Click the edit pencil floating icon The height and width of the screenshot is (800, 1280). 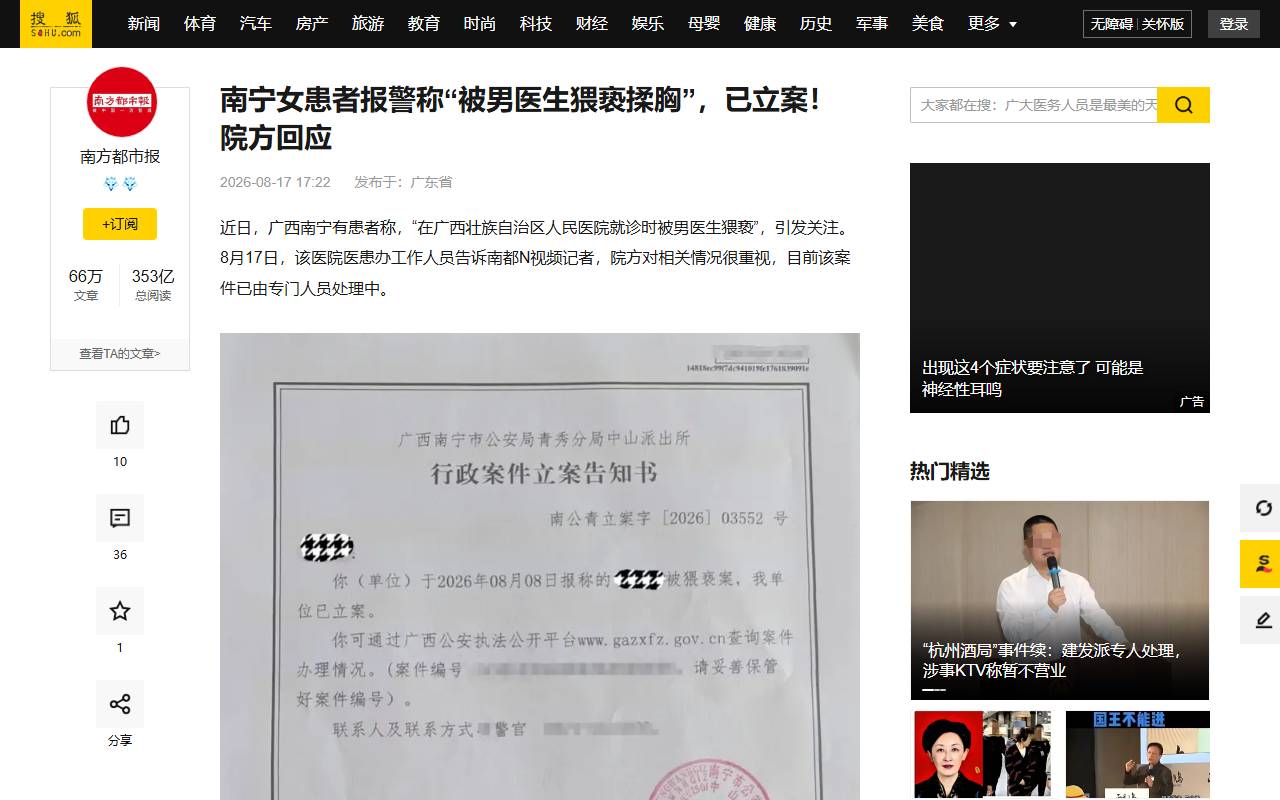point(1264,620)
